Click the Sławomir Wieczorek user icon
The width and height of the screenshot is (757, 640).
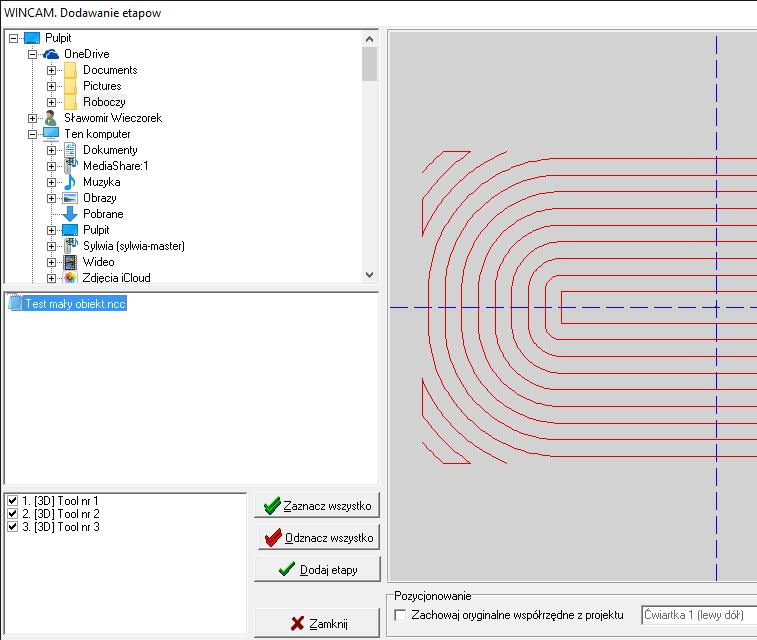51,118
